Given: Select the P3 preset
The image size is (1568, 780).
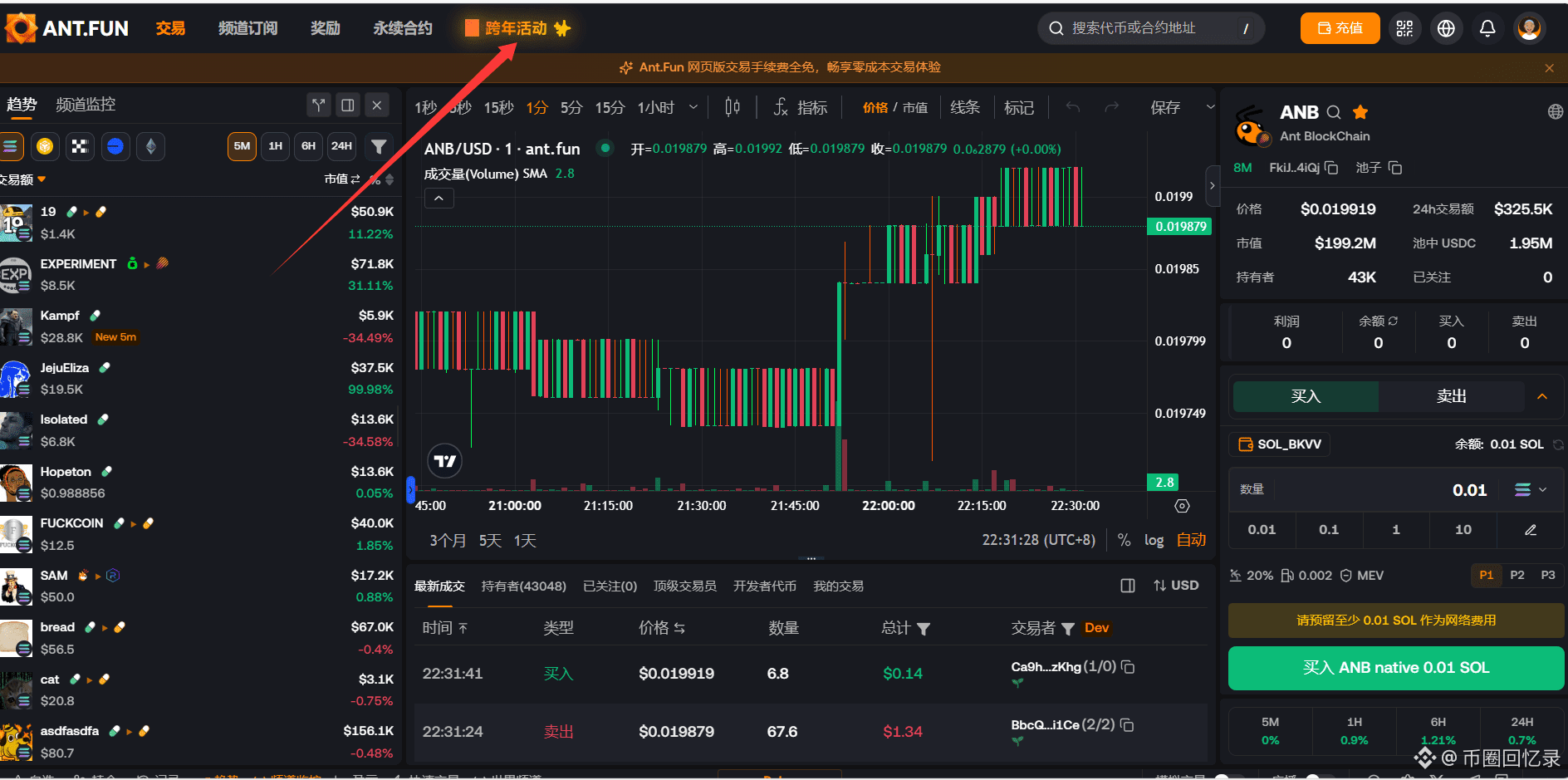Looking at the screenshot, I should click(1548, 575).
